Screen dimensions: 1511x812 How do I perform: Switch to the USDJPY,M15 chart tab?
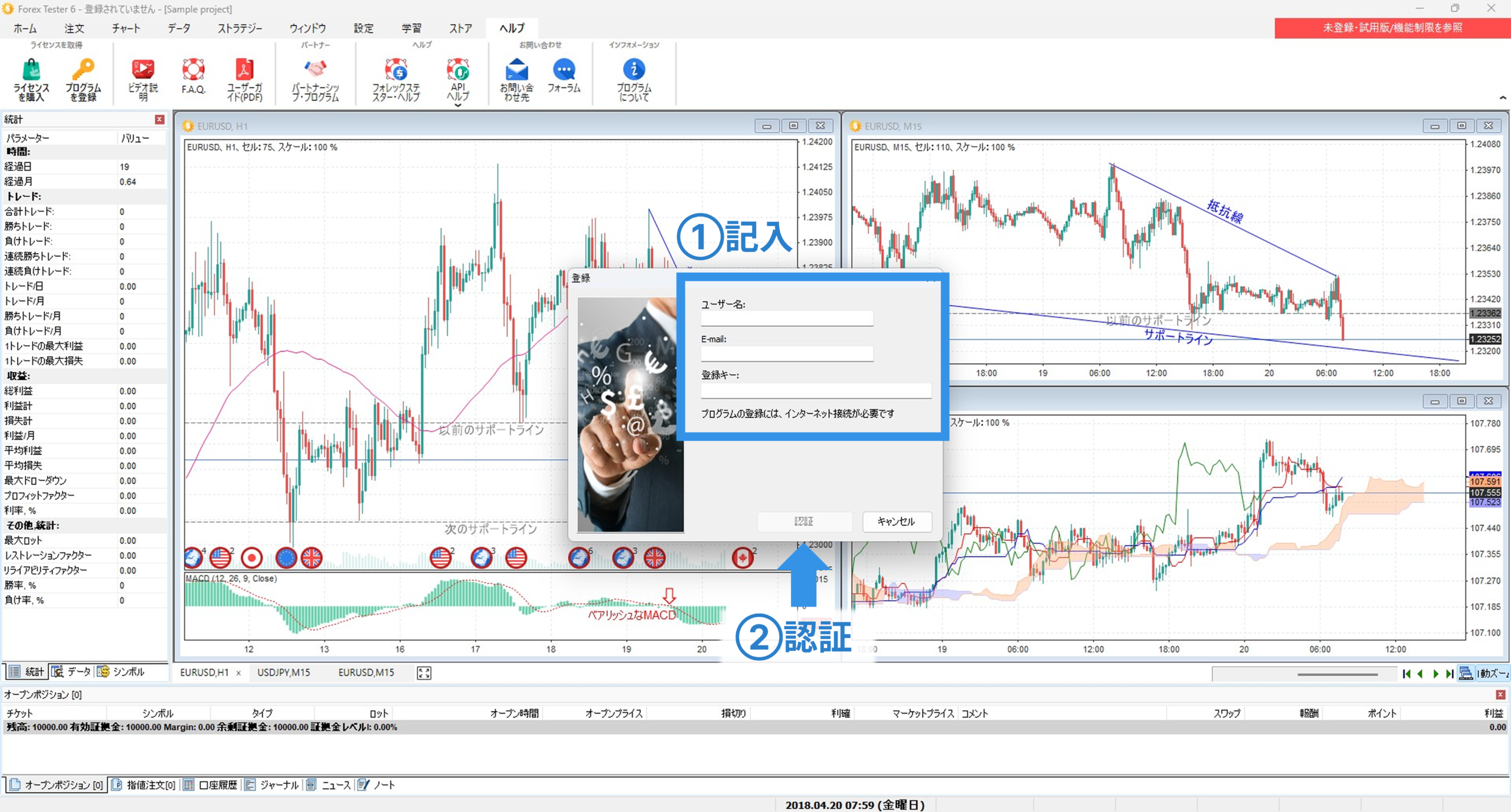point(283,673)
